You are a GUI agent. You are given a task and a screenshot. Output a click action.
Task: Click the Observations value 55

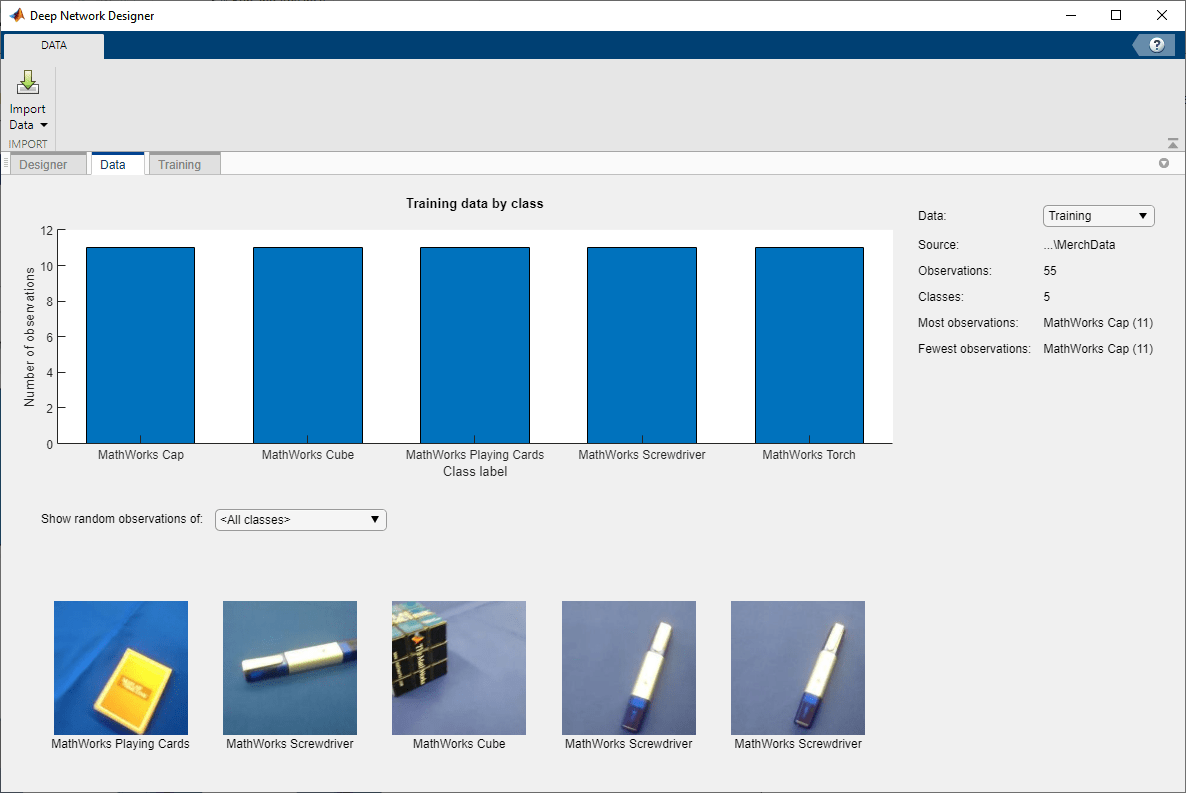coord(1050,270)
